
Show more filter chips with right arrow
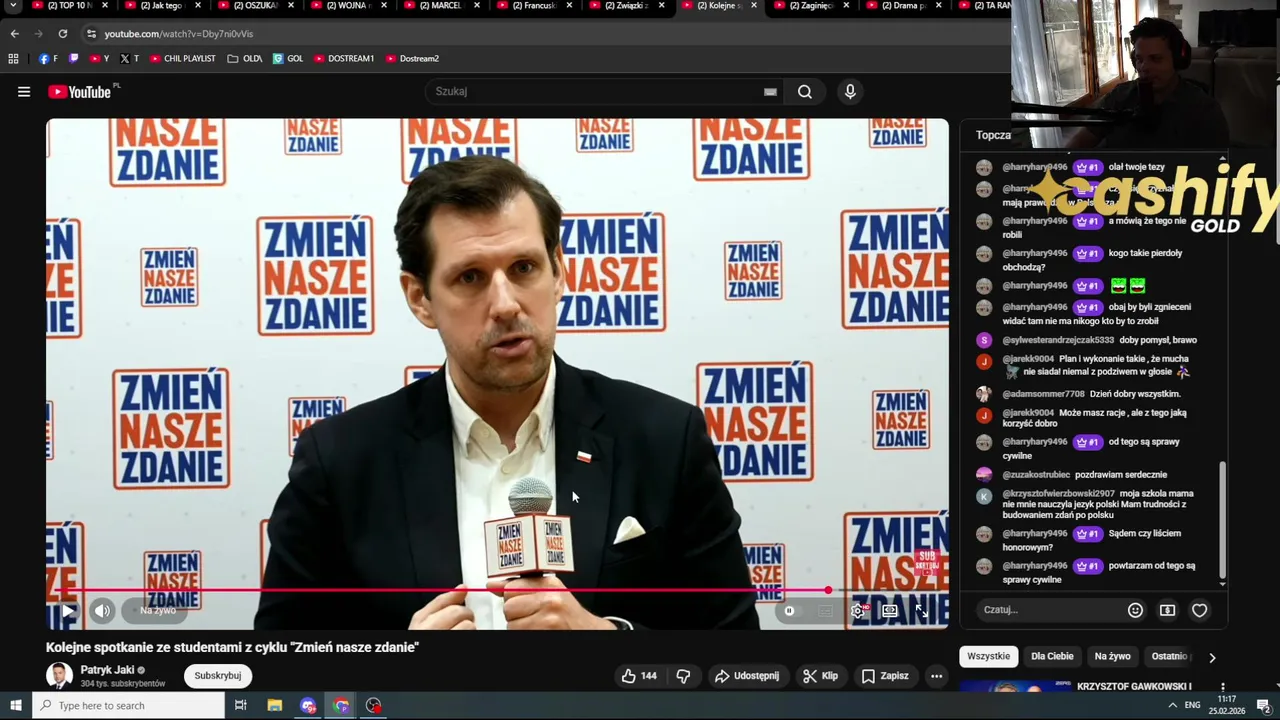[x=1212, y=657]
